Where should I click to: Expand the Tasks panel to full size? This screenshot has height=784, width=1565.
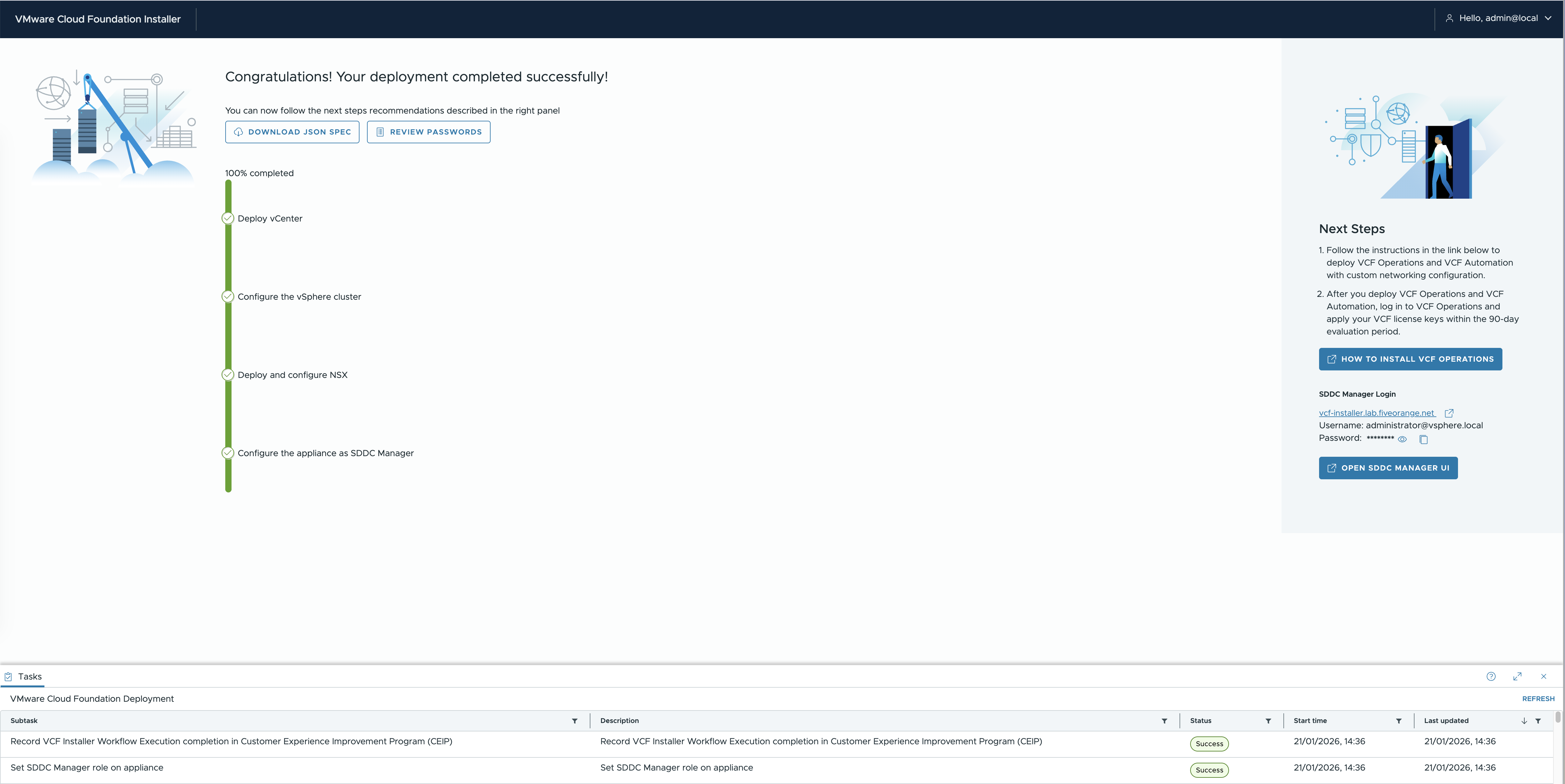(1517, 676)
